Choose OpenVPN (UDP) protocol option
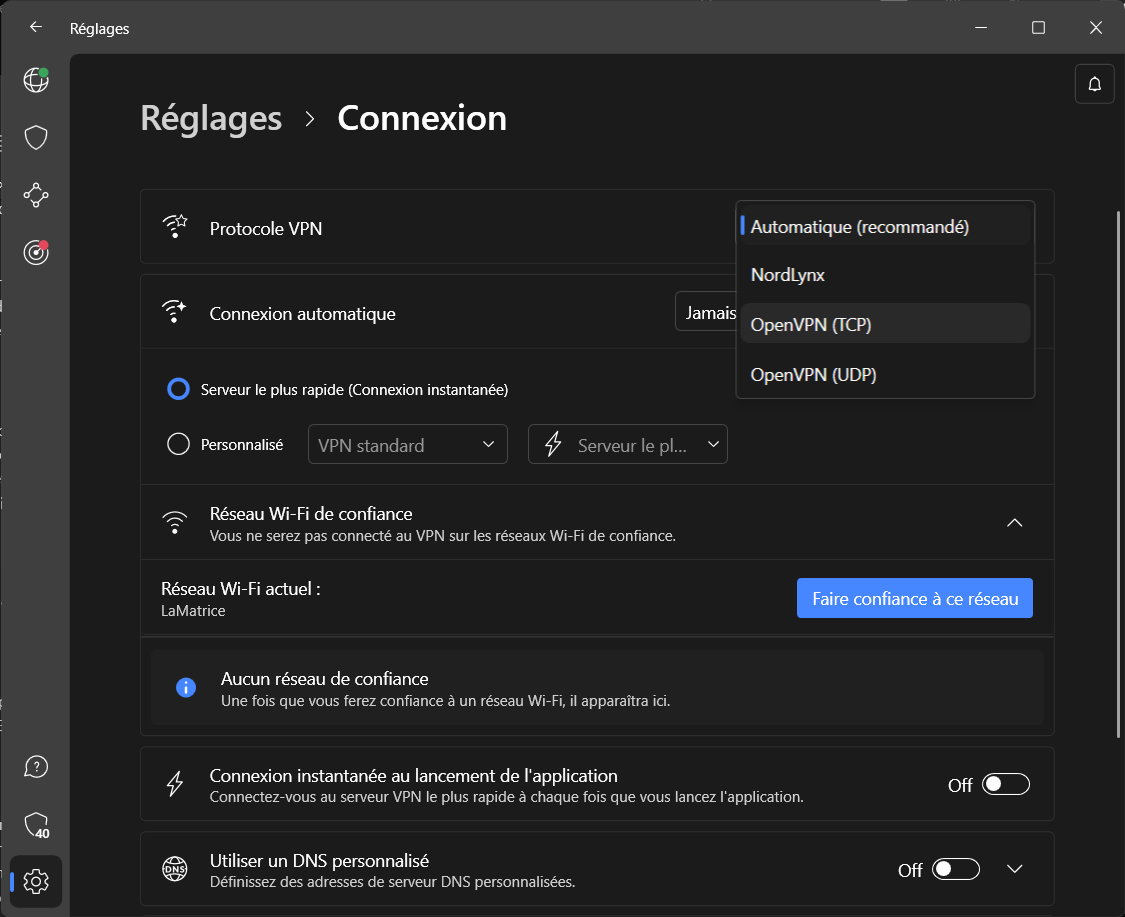 pyautogui.click(x=885, y=375)
